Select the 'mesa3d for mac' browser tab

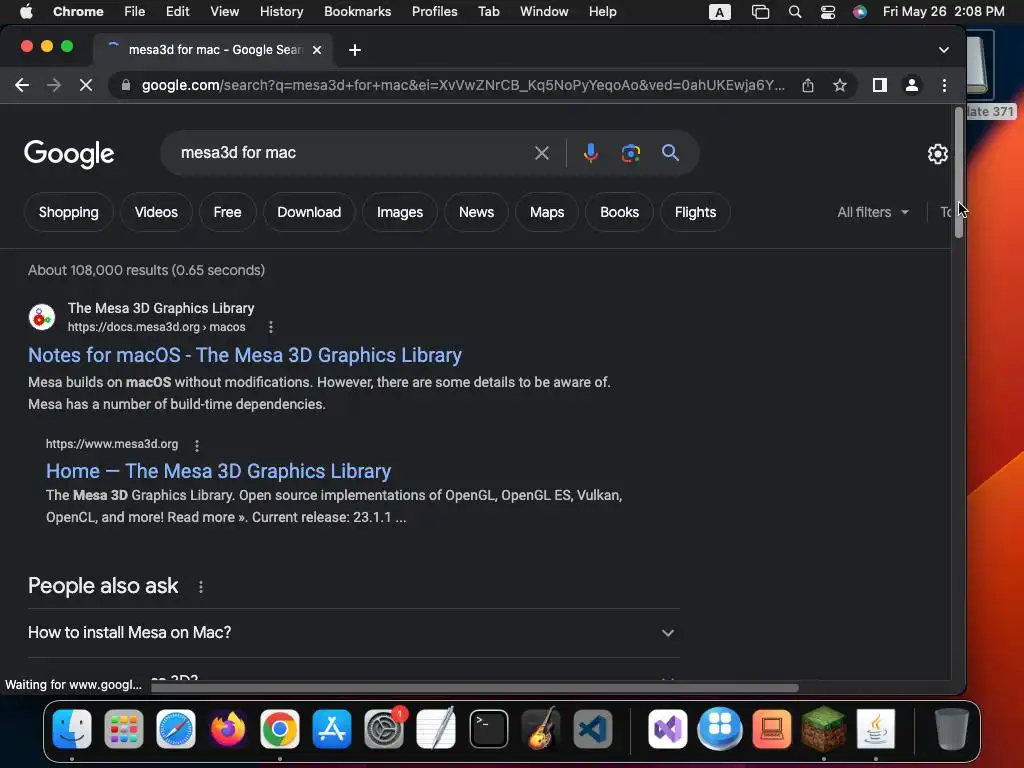pos(214,50)
